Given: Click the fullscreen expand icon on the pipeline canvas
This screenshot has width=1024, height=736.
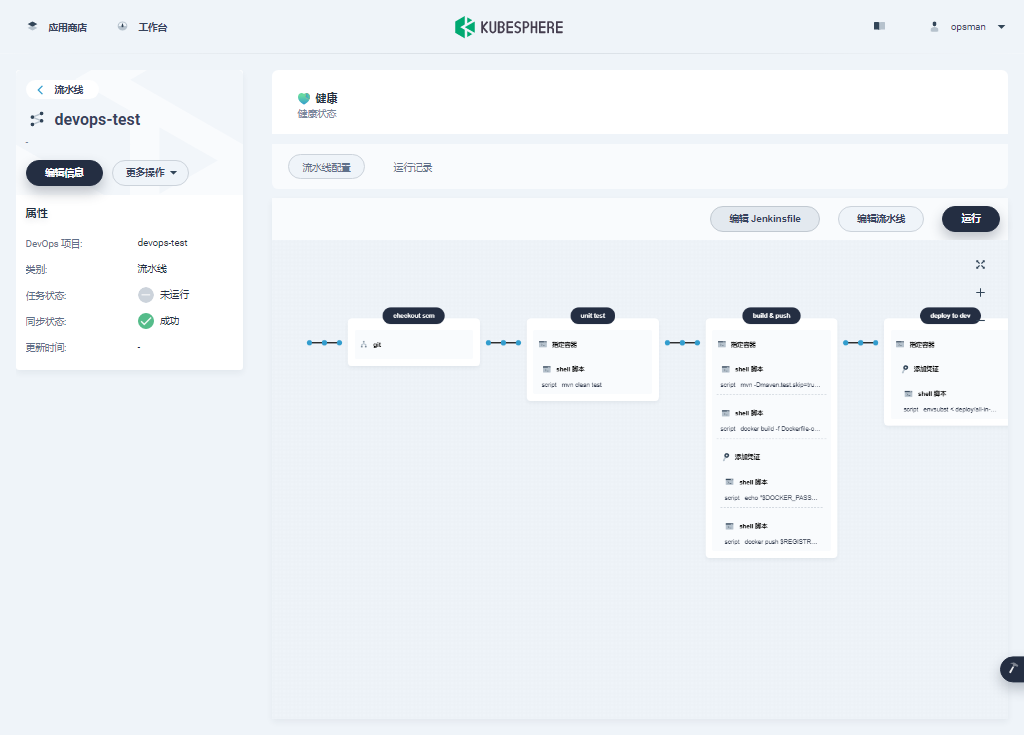Looking at the screenshot, I should (980, 264).
